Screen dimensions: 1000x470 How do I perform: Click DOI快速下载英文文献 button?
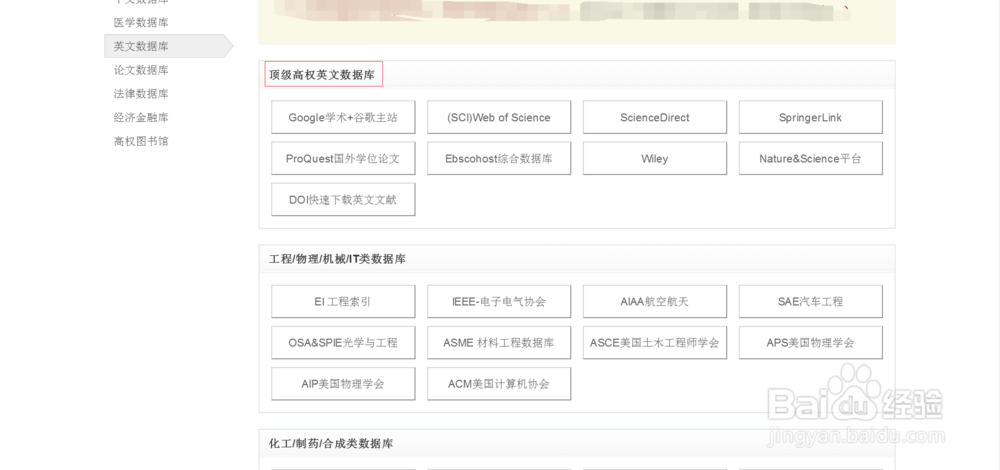(343, 200)
